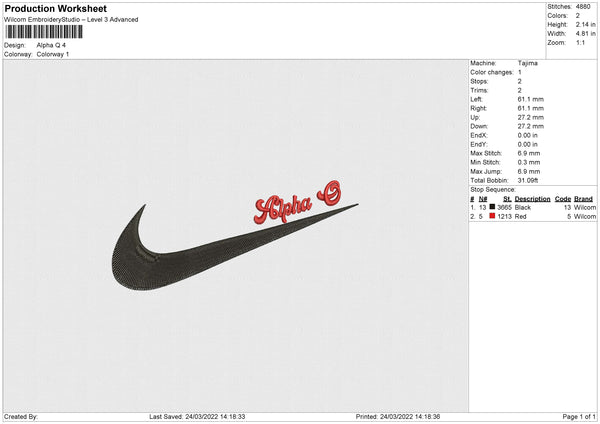Click the Brand column header
The image size is (600, 424).
583,199
